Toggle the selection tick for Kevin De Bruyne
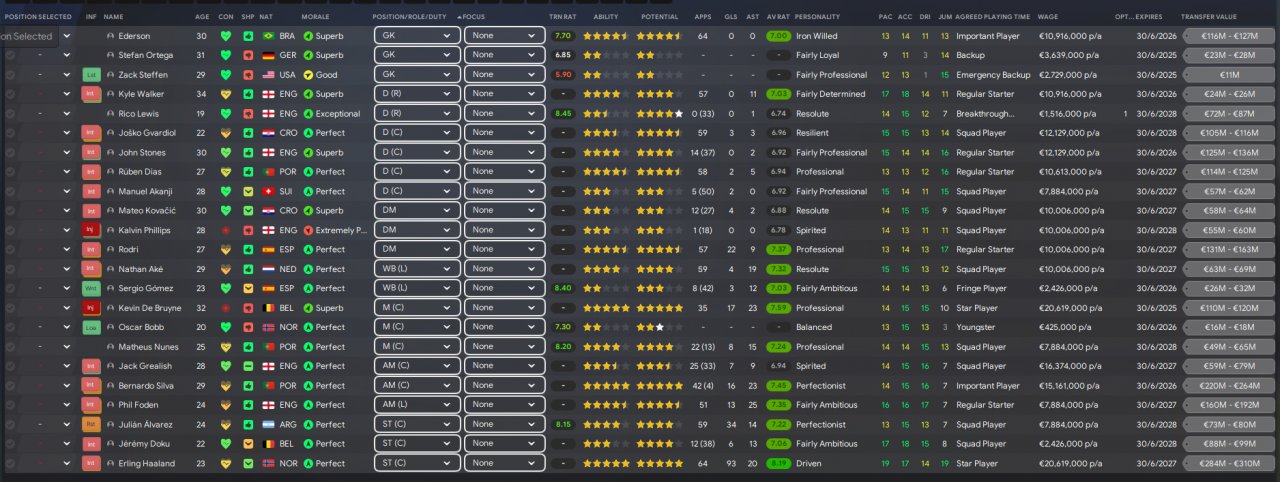The height and width of the screenshot is (482, 1280). coord(10,308)
